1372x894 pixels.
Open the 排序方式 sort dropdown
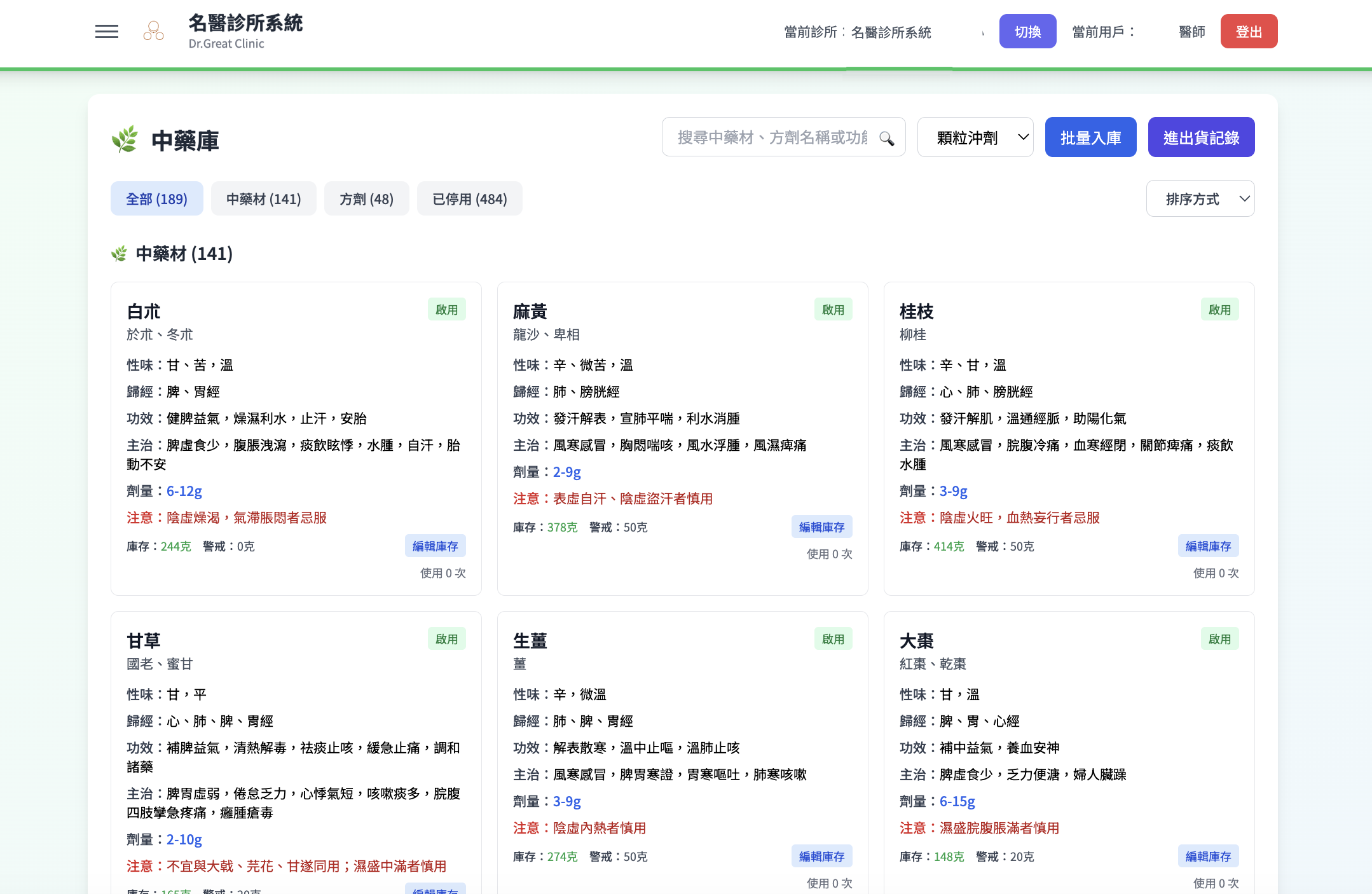pyautogui.click(x=1200, y=198)
